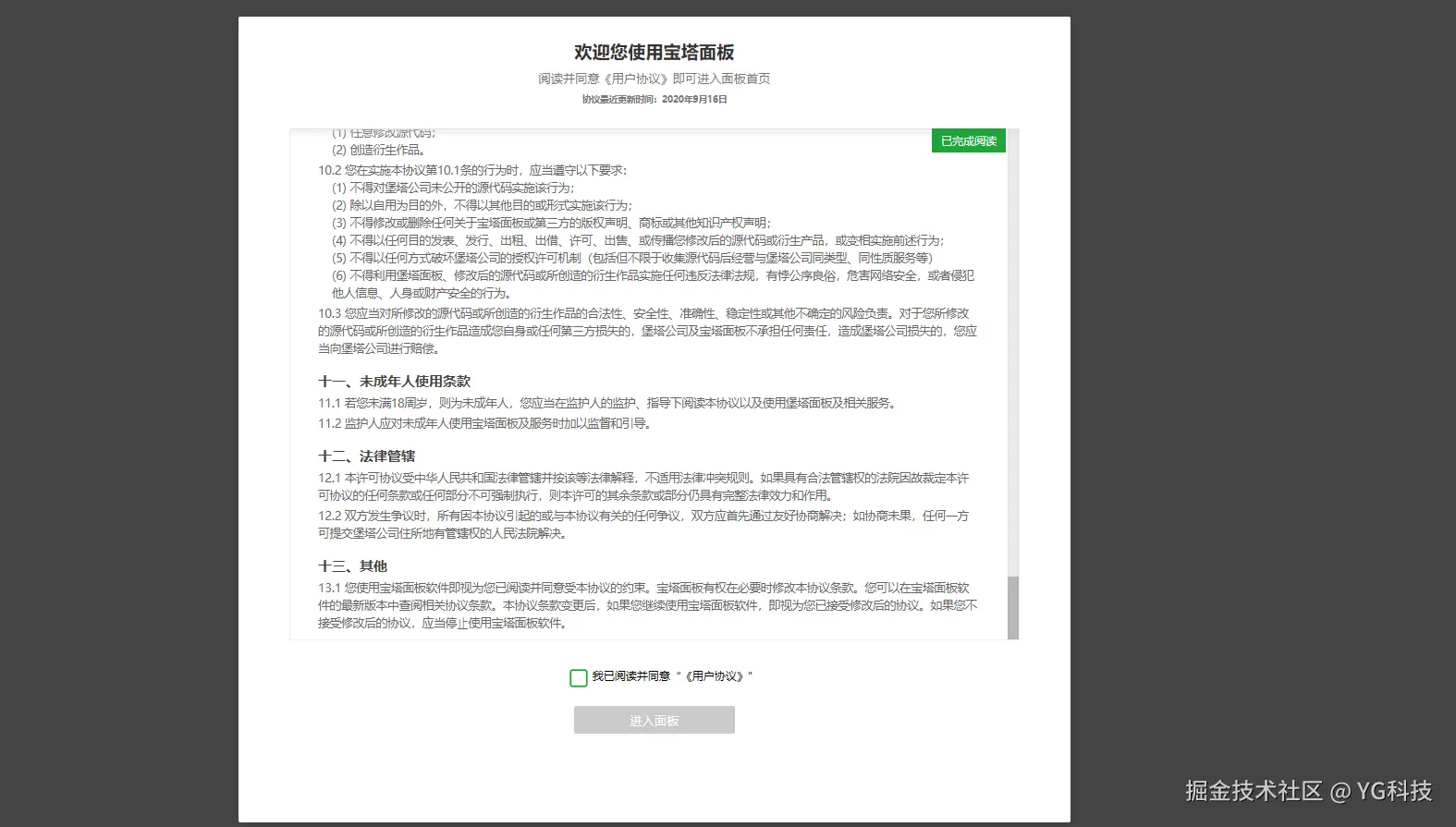1456x827 pixels.
Task: Click the green 已完成阅读 badge
Action: click(969, 140)
